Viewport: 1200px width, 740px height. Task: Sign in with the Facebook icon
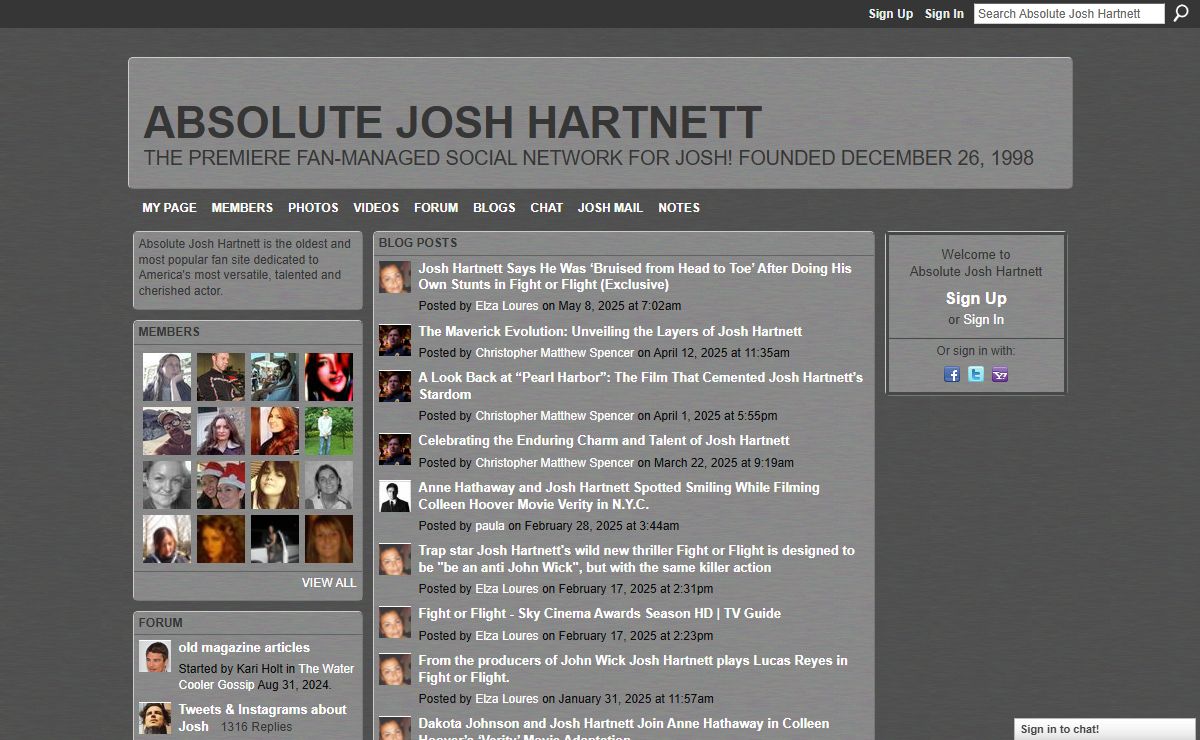pyautogui.click(x=952, y=374)
